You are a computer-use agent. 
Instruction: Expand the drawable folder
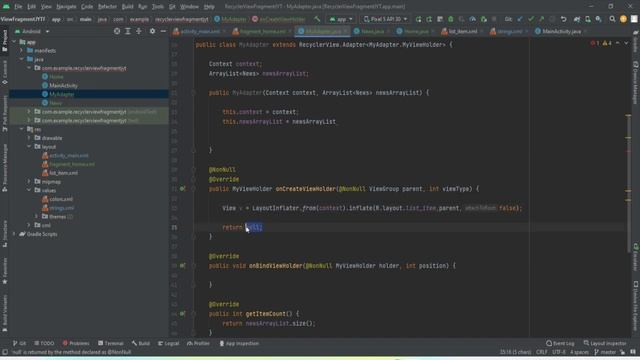[29, 138]
